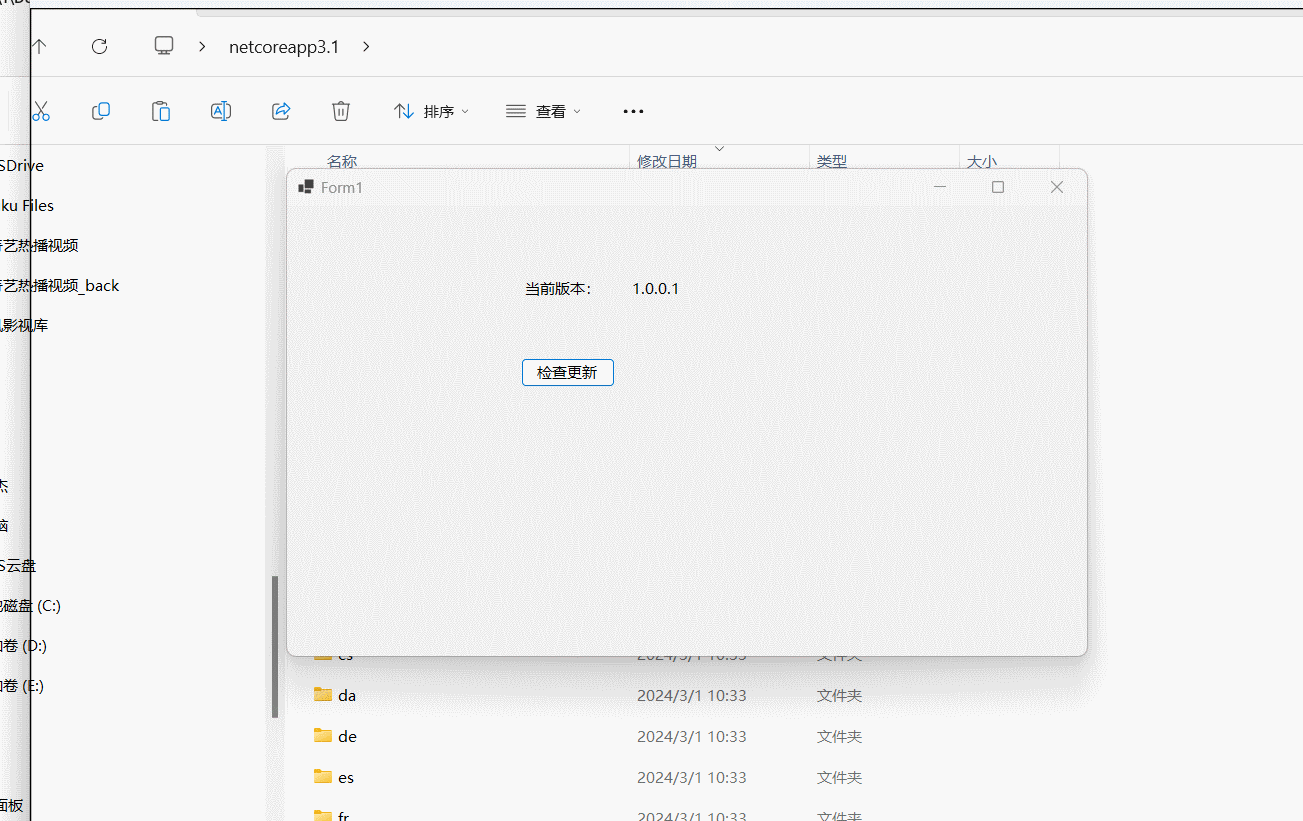This screenshot has width=1303, height=821.
Task: Click the 检查更新 button in Form1
Action: [567, 372]
